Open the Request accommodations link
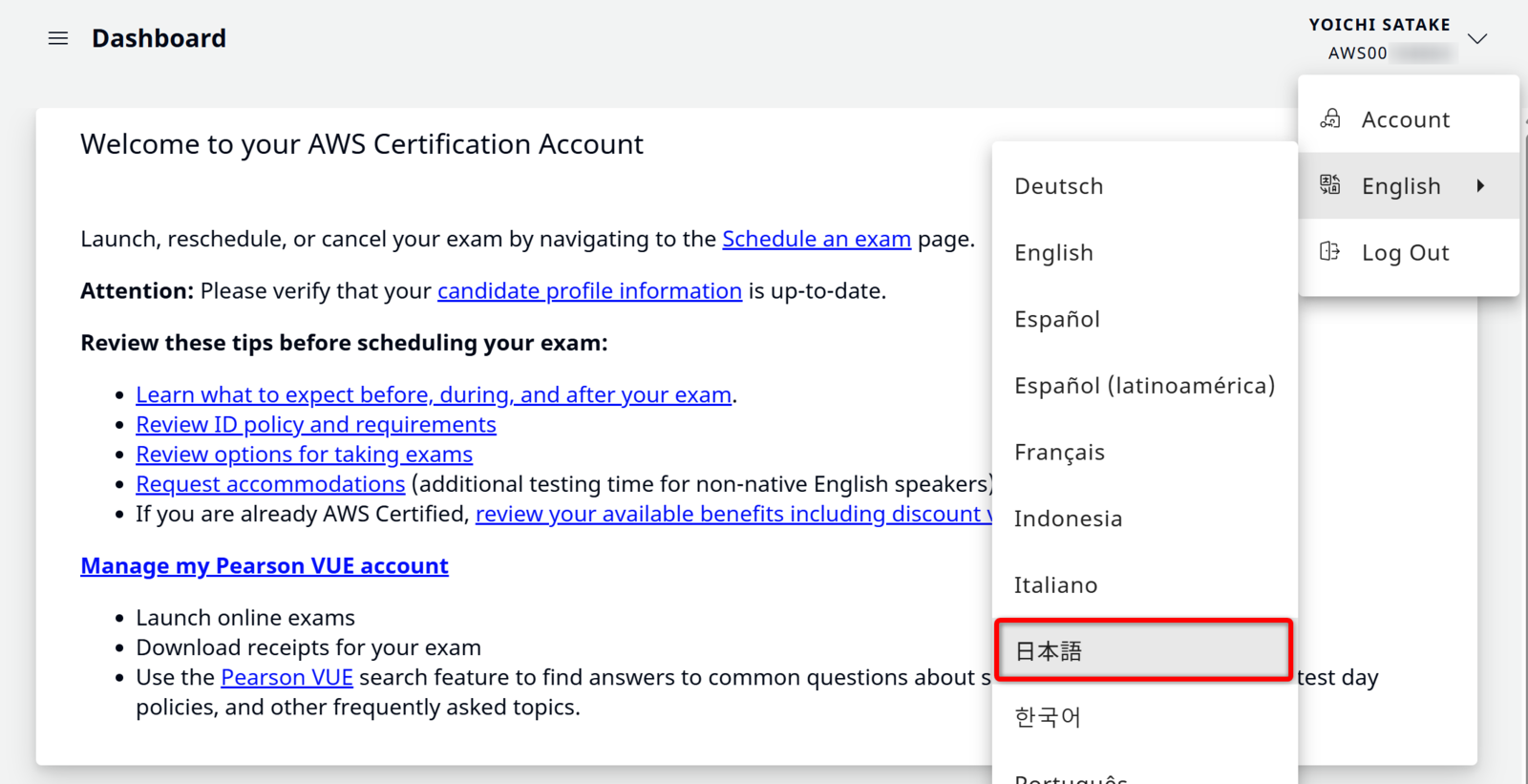This screenshot has width=1528, height=784. [x=270, y=484]
